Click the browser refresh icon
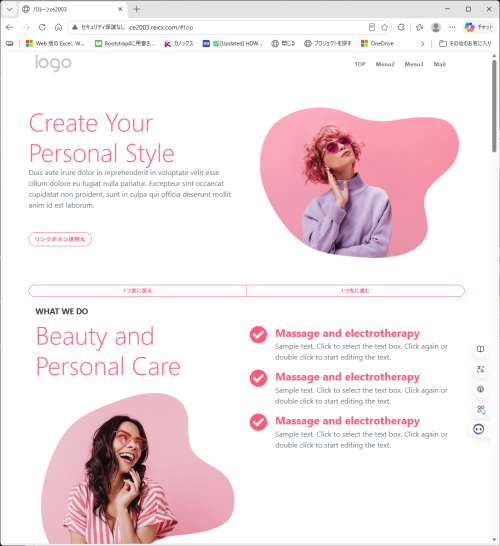Image resolution: width=500 pixels, height=546 pixels. (42, 27)
